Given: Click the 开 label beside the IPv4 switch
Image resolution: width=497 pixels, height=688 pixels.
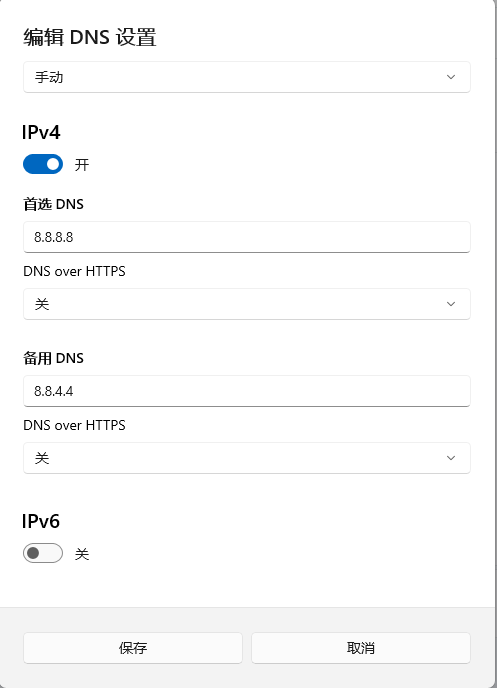Looking at the screenshot, I should click(x=82, y=165).
